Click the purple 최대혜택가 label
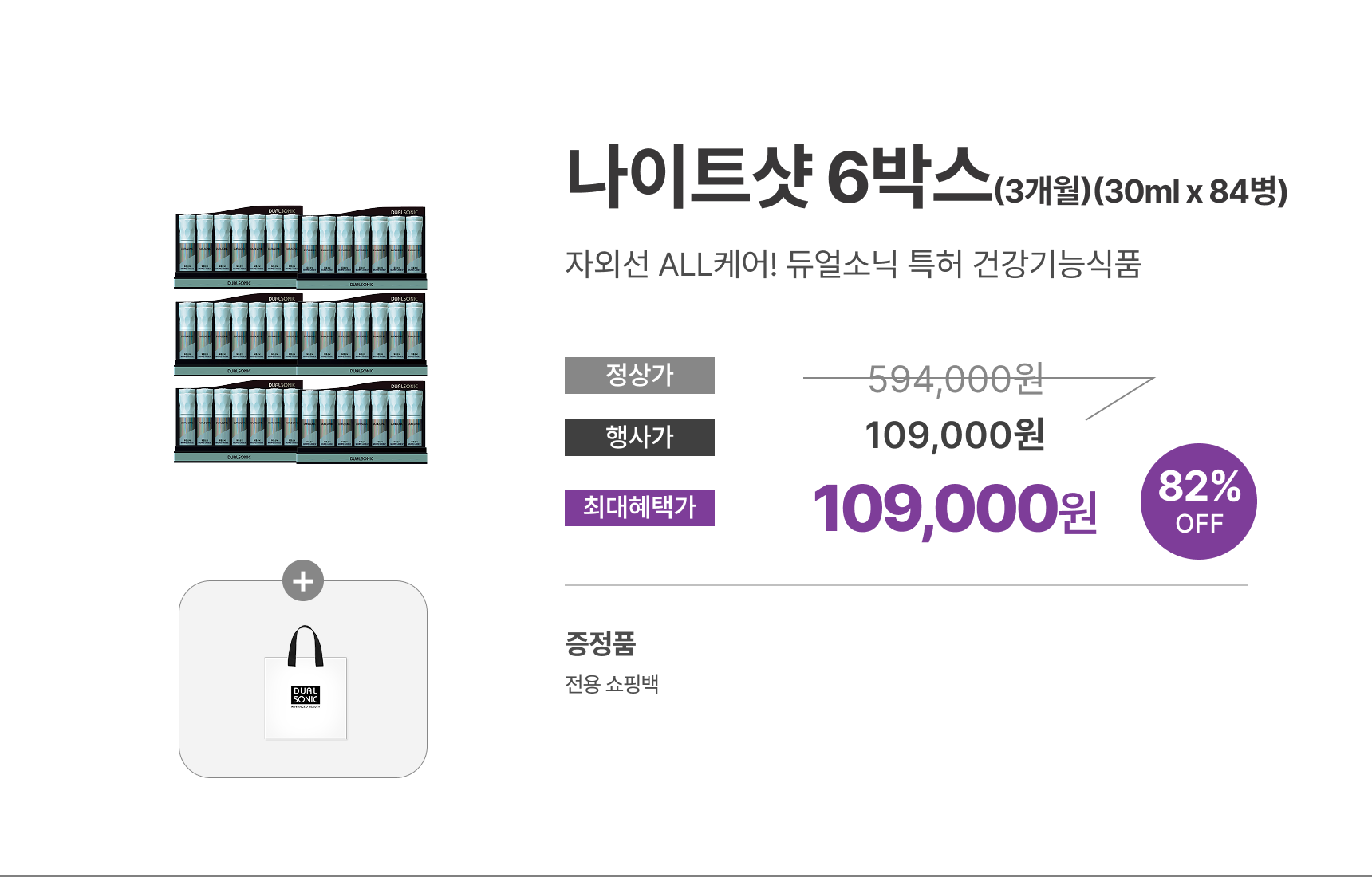Image resolution: width=1372 pixels, height=877 pixels. pos(639,508)
